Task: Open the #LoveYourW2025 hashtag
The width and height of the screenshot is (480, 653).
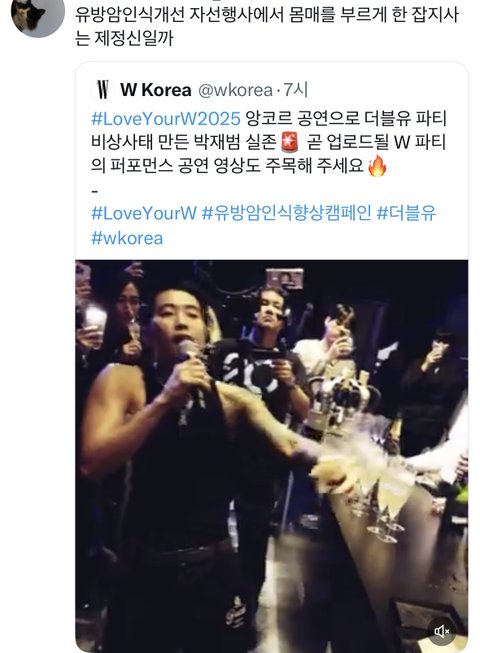Action: [x=166, y=119]
